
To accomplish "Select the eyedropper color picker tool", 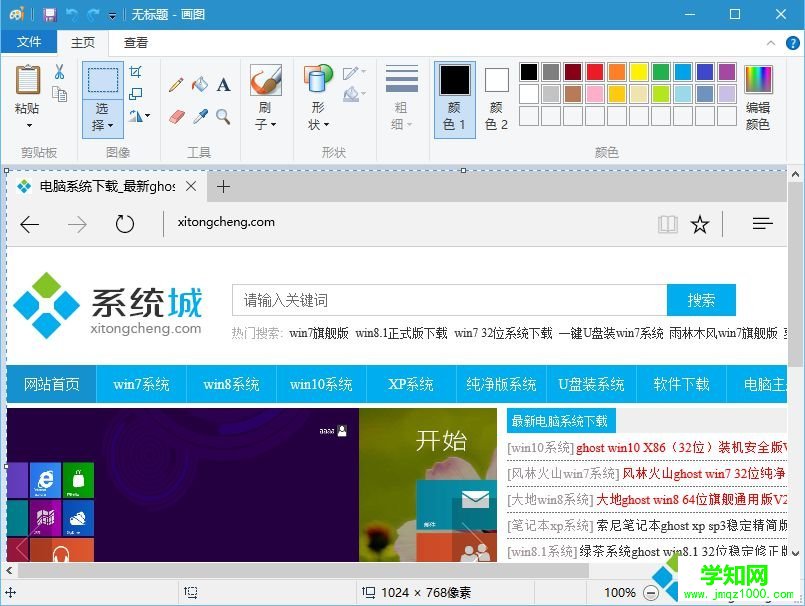I will coord(201,115).
